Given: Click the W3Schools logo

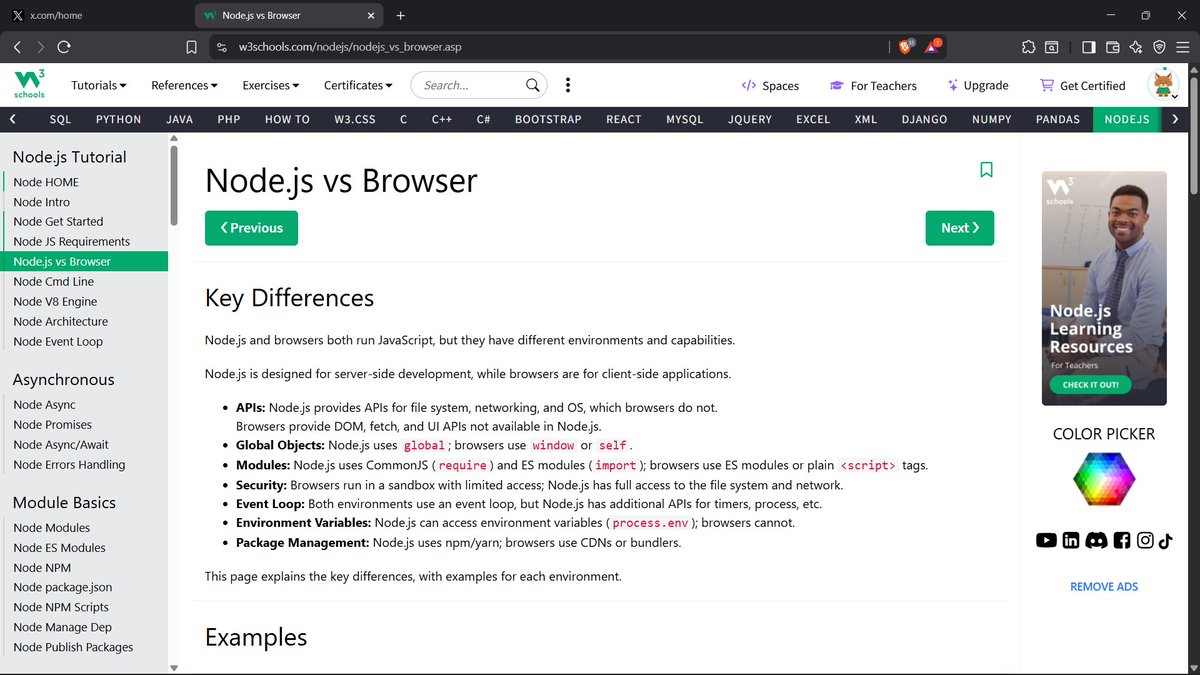Looking at the screenshot, I should (29, 84).
